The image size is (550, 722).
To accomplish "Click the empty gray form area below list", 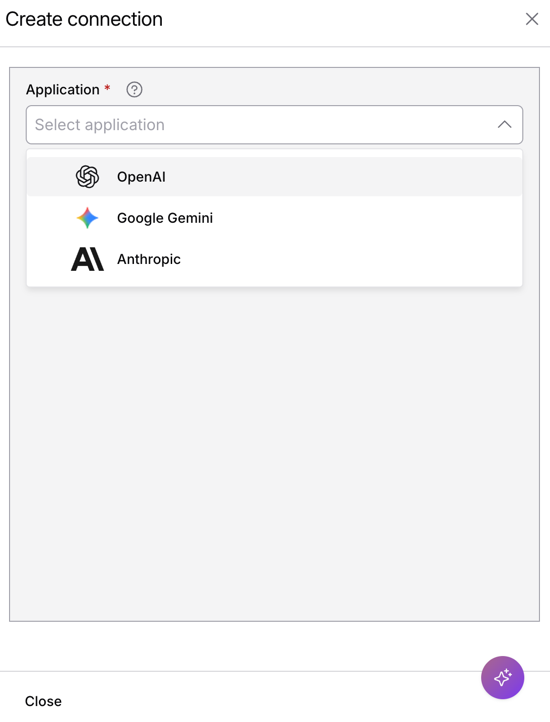I will click(274, 451).
